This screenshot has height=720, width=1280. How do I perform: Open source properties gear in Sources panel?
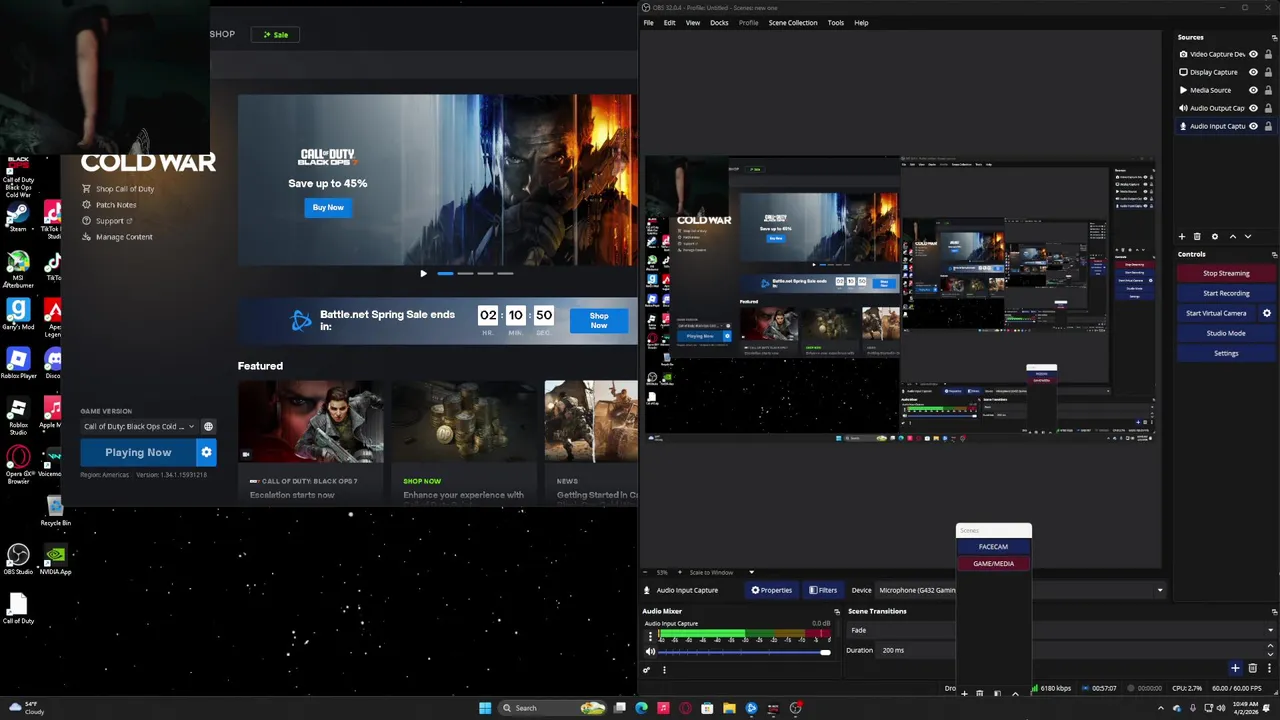point(1215,237)
